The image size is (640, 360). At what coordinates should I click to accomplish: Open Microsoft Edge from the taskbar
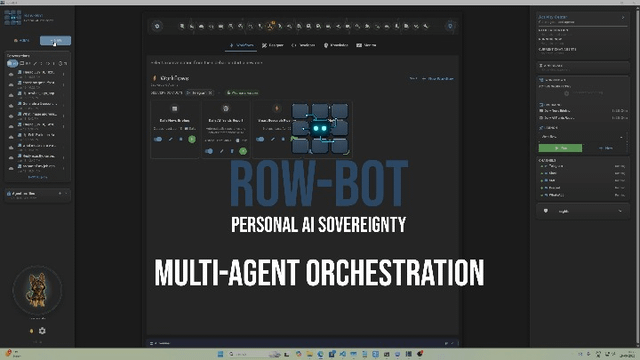point(320,354)
